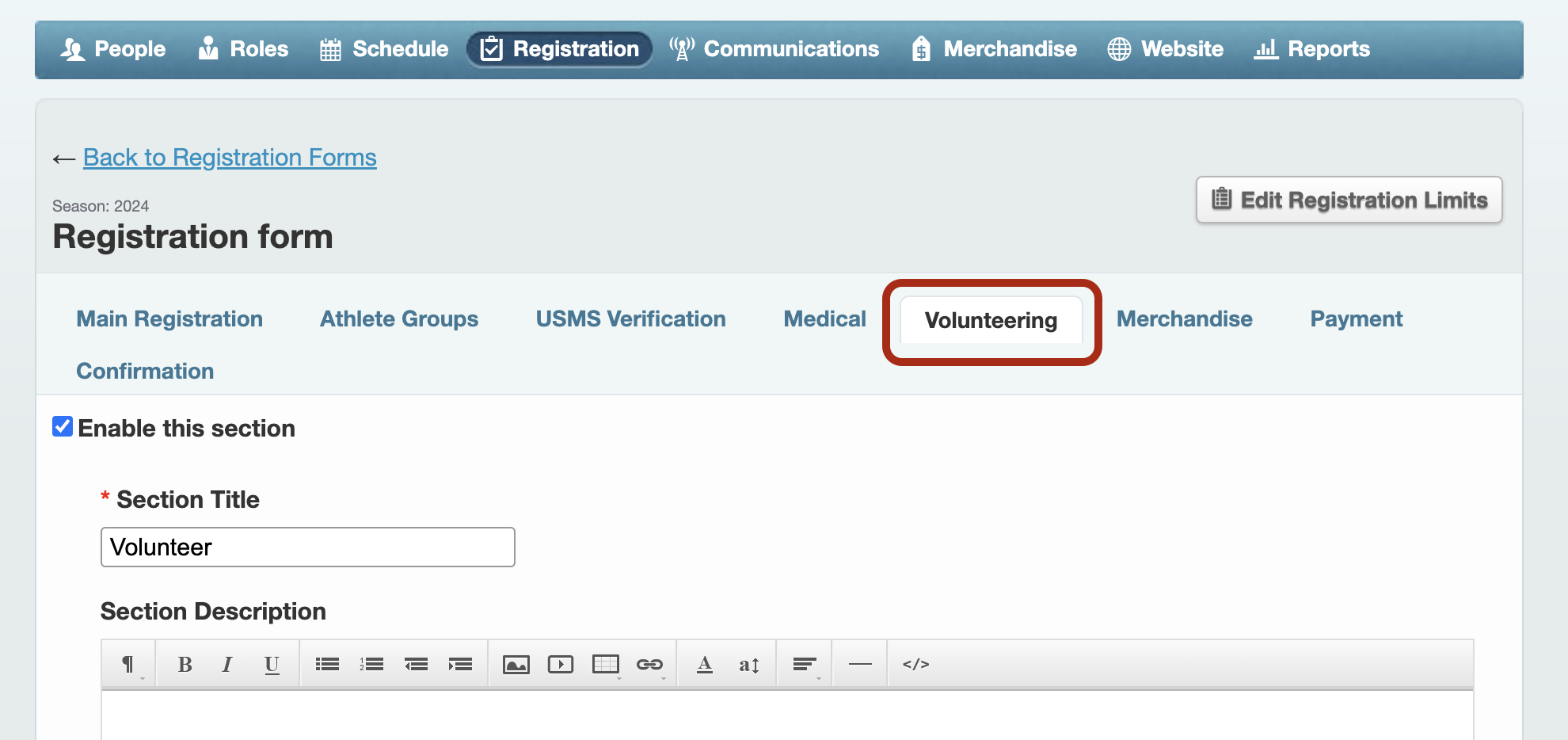Switch to the Athlete Groups tab
Image resolution: width=1568 pixels, height=740 pixels.
click(399, 319)
